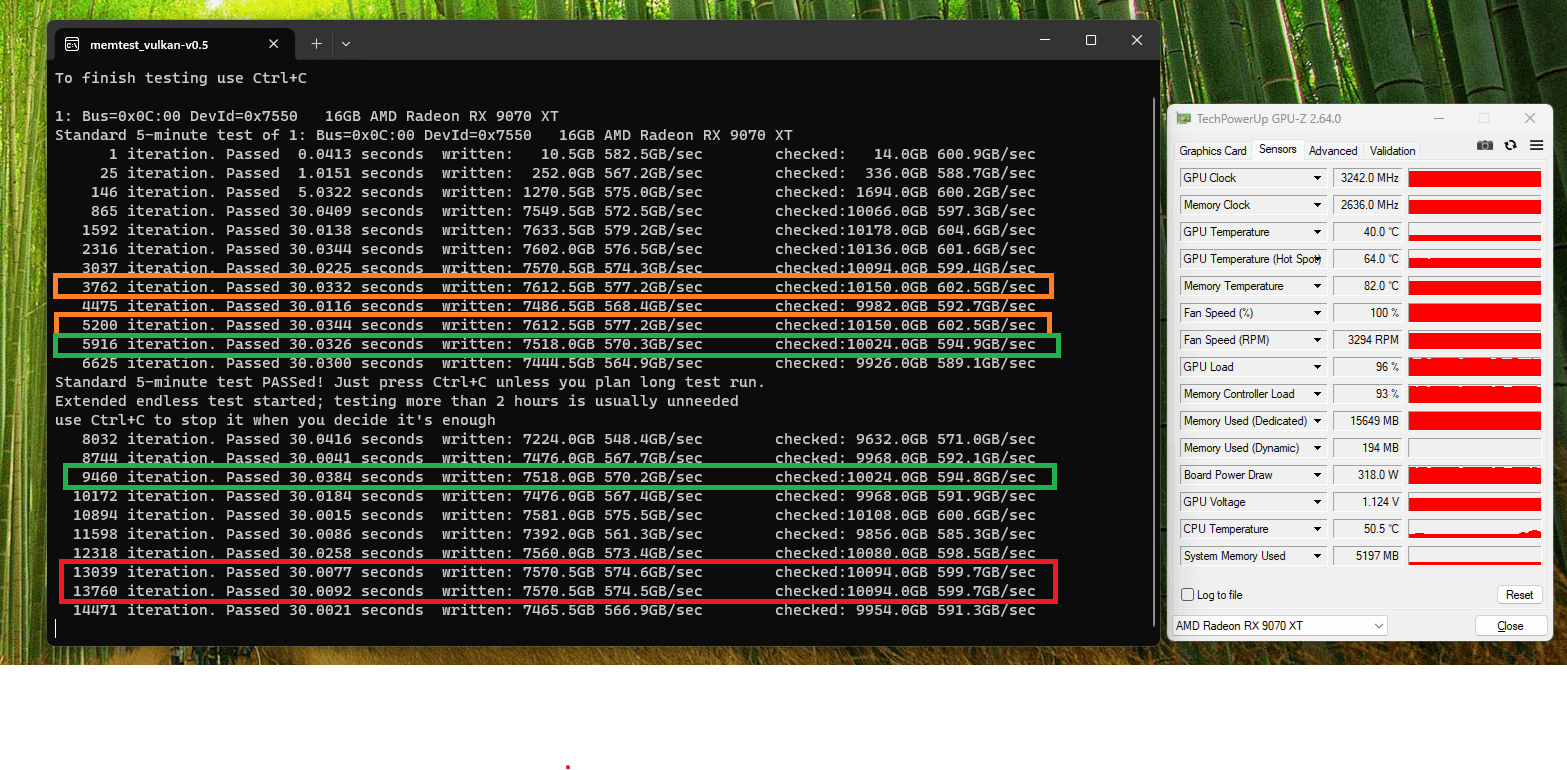Open the GPU Temperature sensor dropdown
The height and width of the screenshot is (770, 1567).
[x=1318, y=232]
